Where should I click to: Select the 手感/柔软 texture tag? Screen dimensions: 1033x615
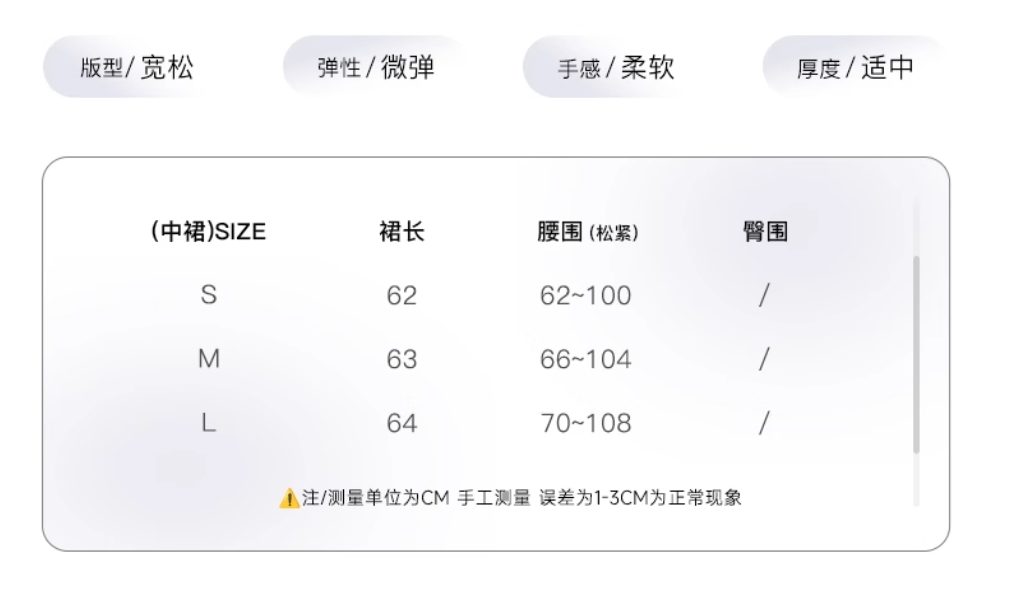pyautogui.click(x=616, y=68)
